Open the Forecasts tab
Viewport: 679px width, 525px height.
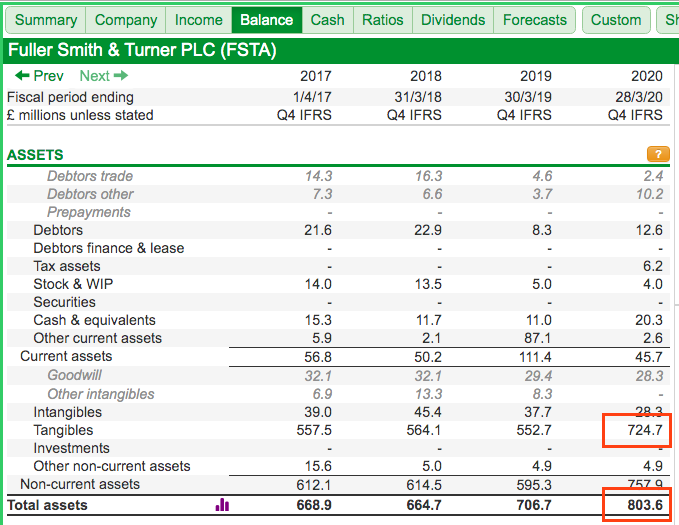[535, 20]
